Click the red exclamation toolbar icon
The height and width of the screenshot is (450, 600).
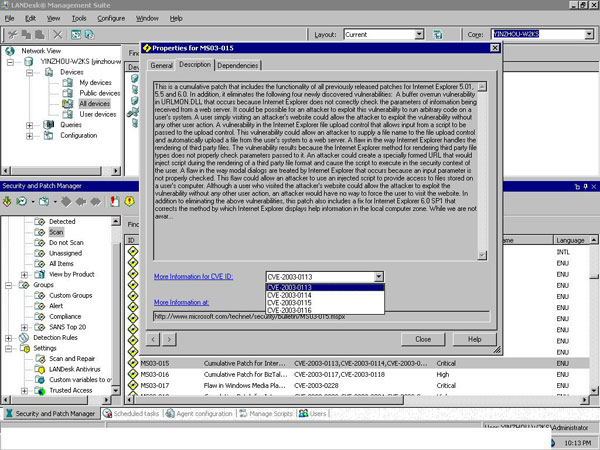[131, 201]
